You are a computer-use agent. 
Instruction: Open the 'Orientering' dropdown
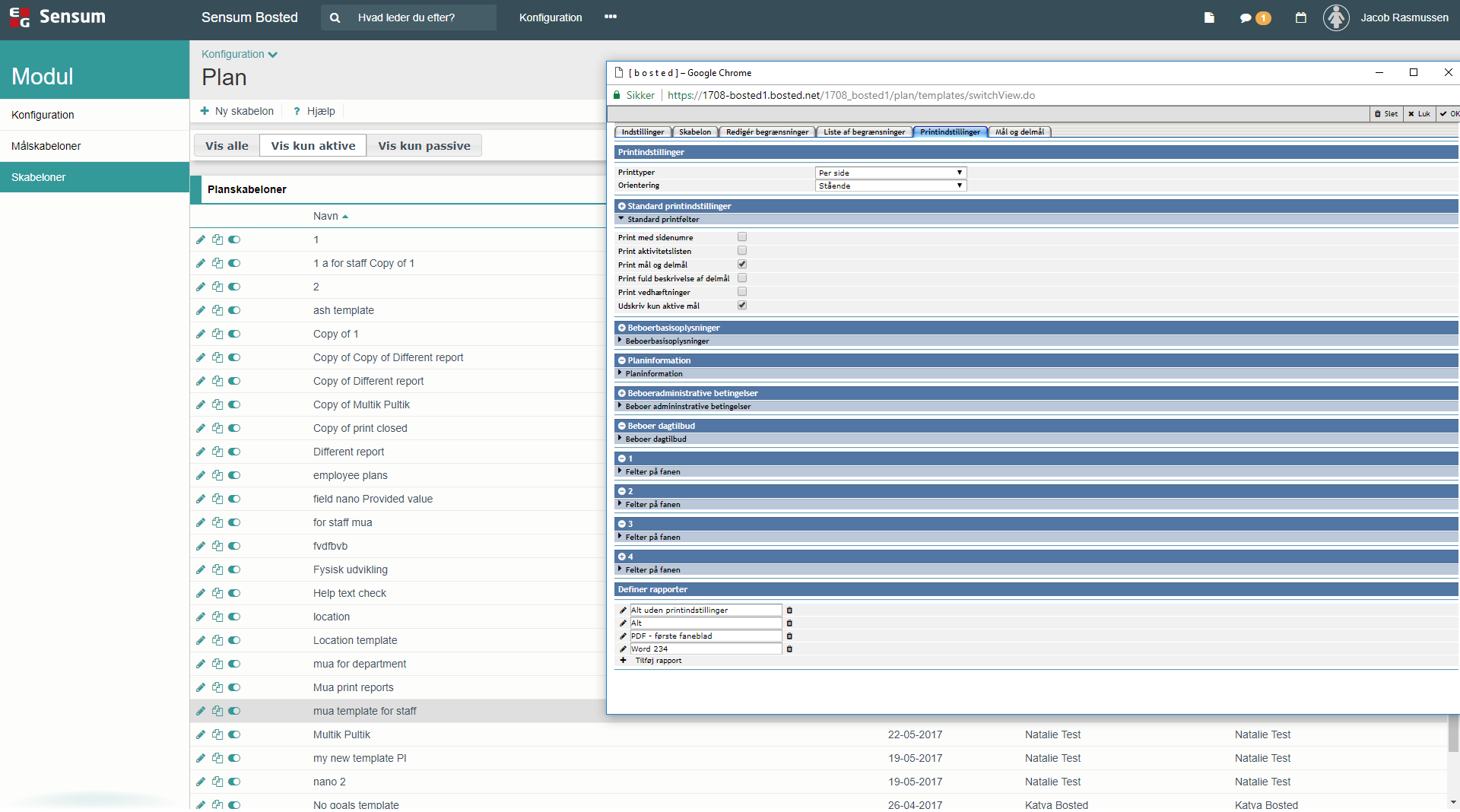(890, 186)
